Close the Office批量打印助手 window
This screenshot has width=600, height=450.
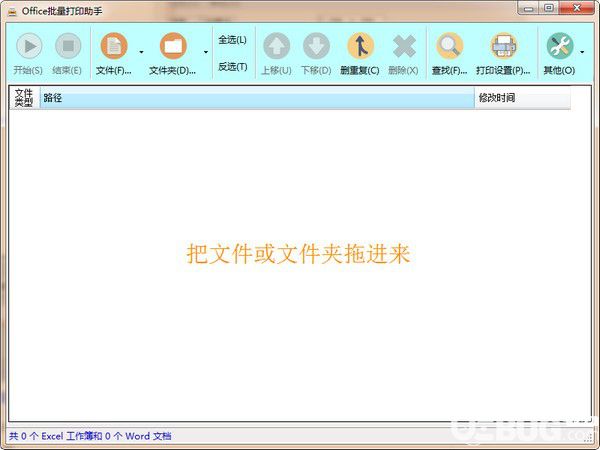point(577,8)
